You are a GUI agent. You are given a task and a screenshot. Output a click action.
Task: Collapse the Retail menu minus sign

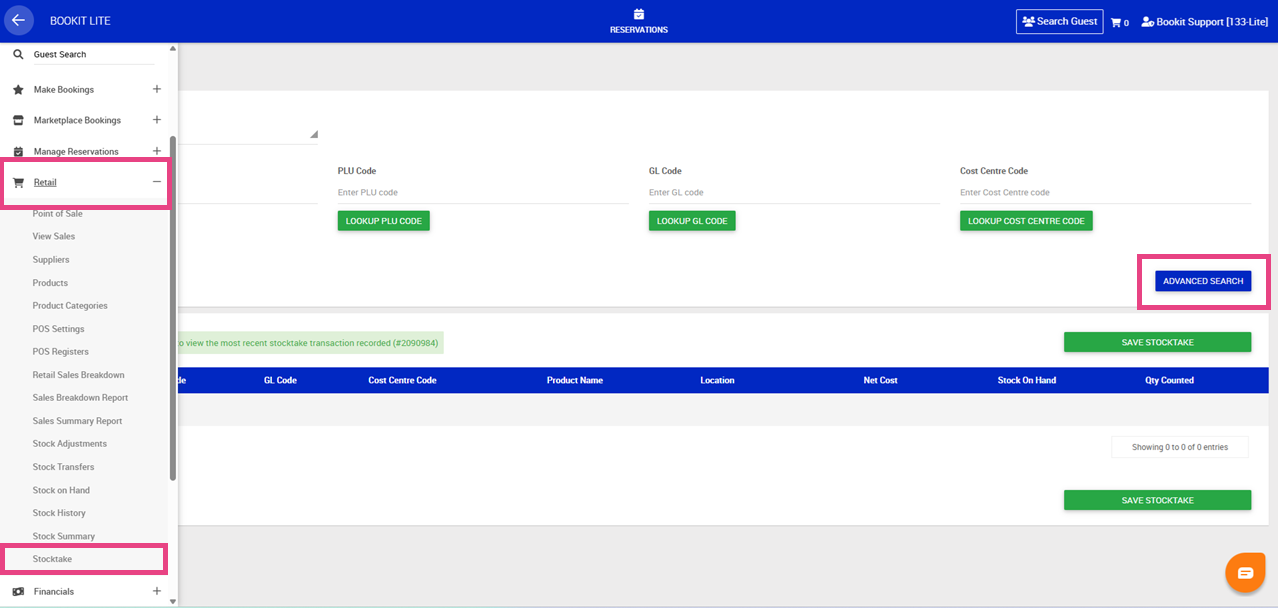pos(157,182)
